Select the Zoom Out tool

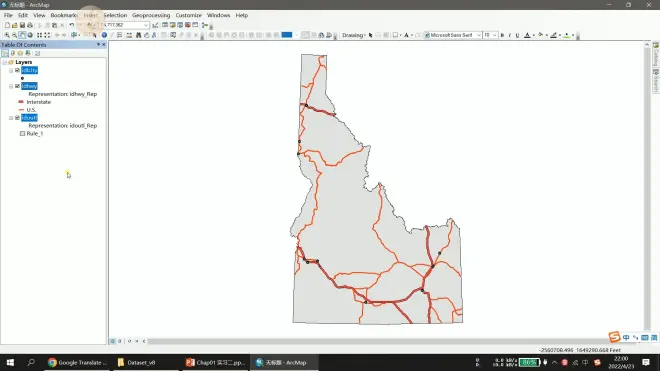coord(14,35)
